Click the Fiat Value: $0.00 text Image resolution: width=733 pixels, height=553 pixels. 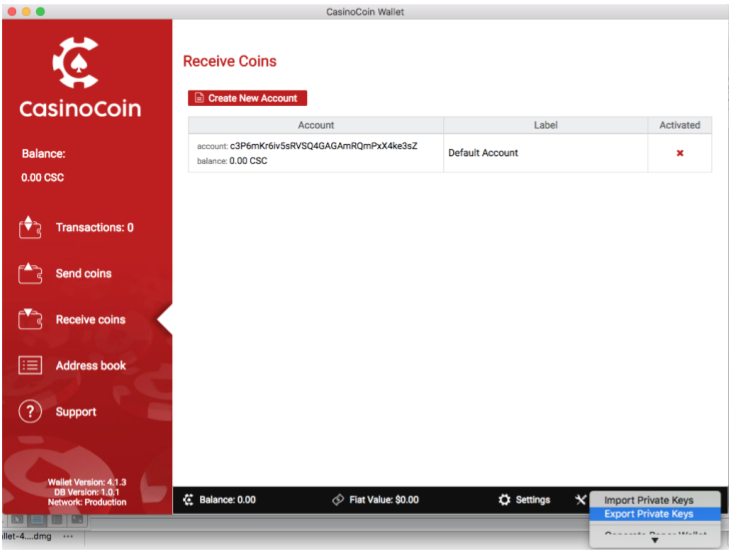coord(384,500)
